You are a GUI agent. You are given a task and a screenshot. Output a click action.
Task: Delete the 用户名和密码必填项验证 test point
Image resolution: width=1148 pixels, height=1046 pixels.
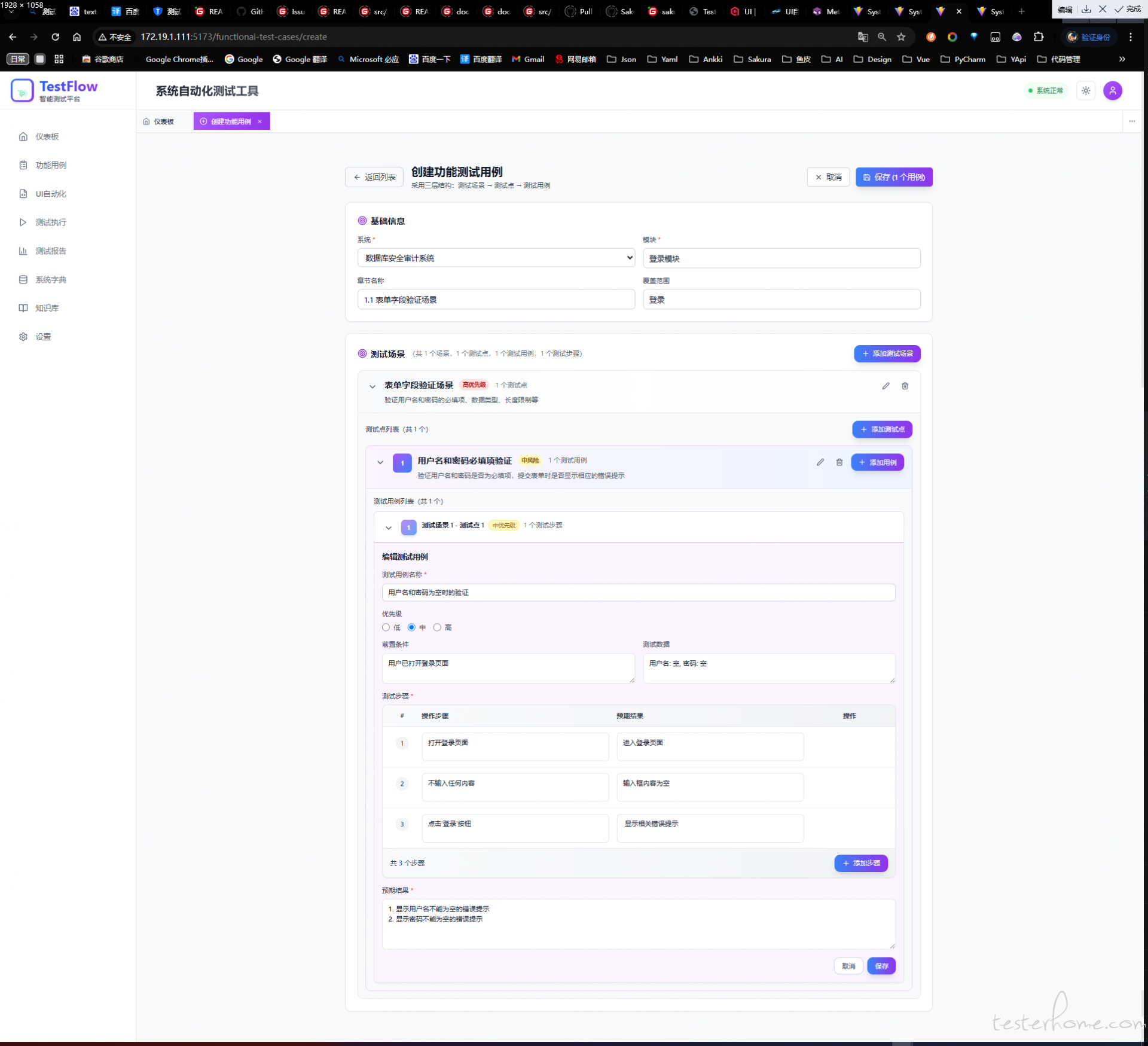[x=839, y=462]
